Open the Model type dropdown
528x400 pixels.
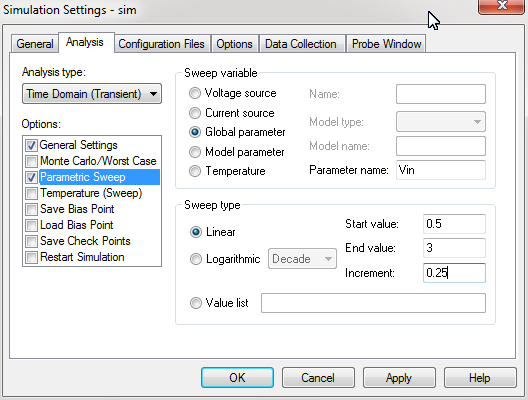coord(441,122)
